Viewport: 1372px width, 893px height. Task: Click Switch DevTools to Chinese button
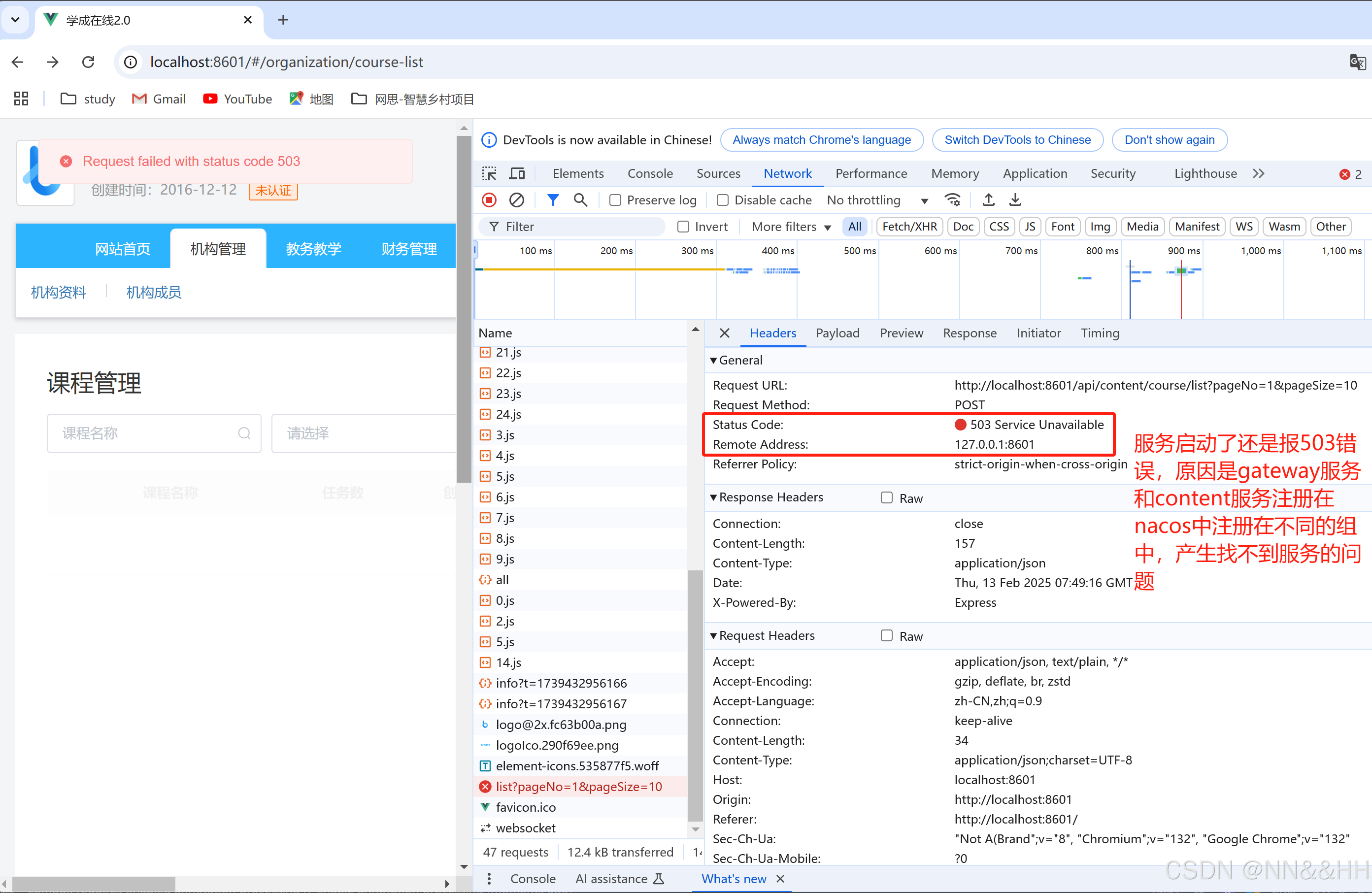click(1017, 140)
